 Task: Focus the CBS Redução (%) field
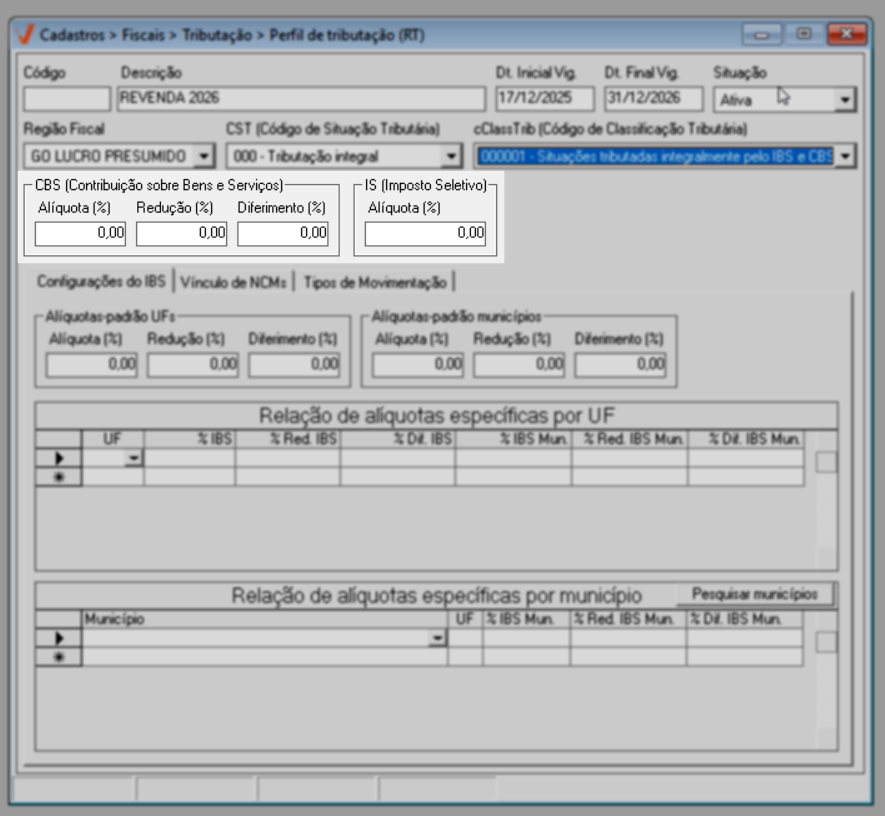click(x=182, y=233)
